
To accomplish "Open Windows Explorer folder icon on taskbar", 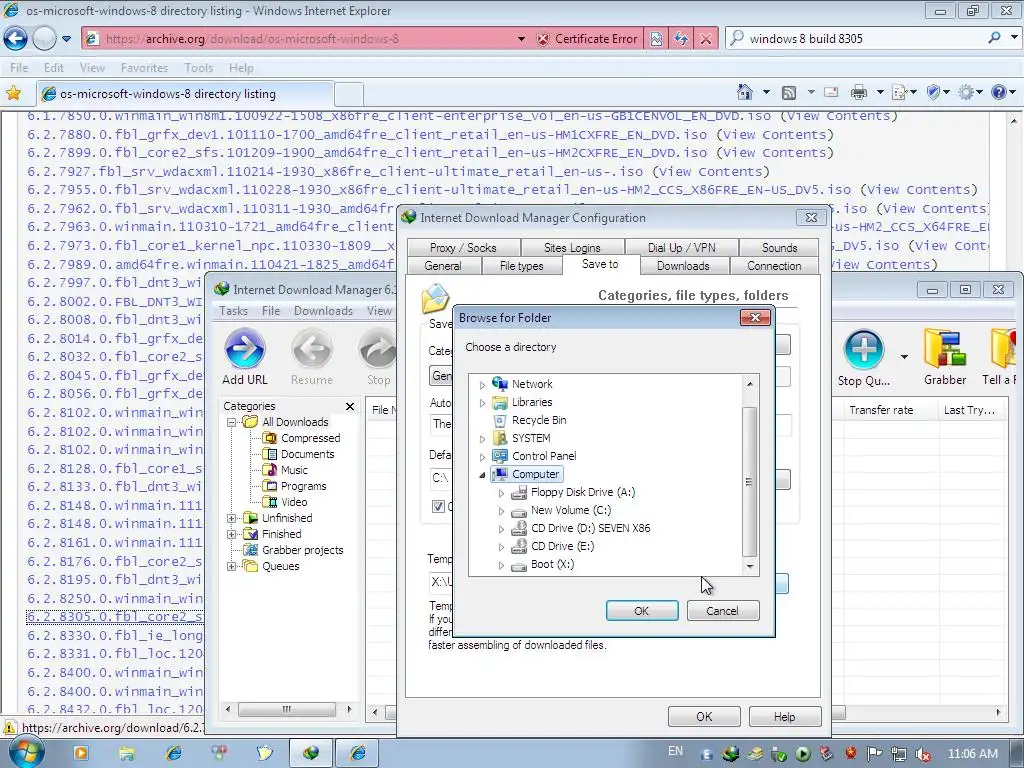I will [127, 753].
